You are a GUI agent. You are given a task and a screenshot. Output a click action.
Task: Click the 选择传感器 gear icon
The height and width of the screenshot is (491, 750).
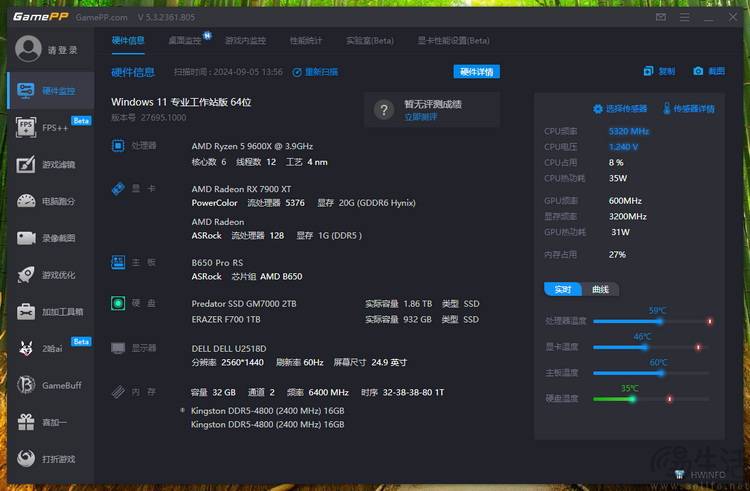click(597, 109)
